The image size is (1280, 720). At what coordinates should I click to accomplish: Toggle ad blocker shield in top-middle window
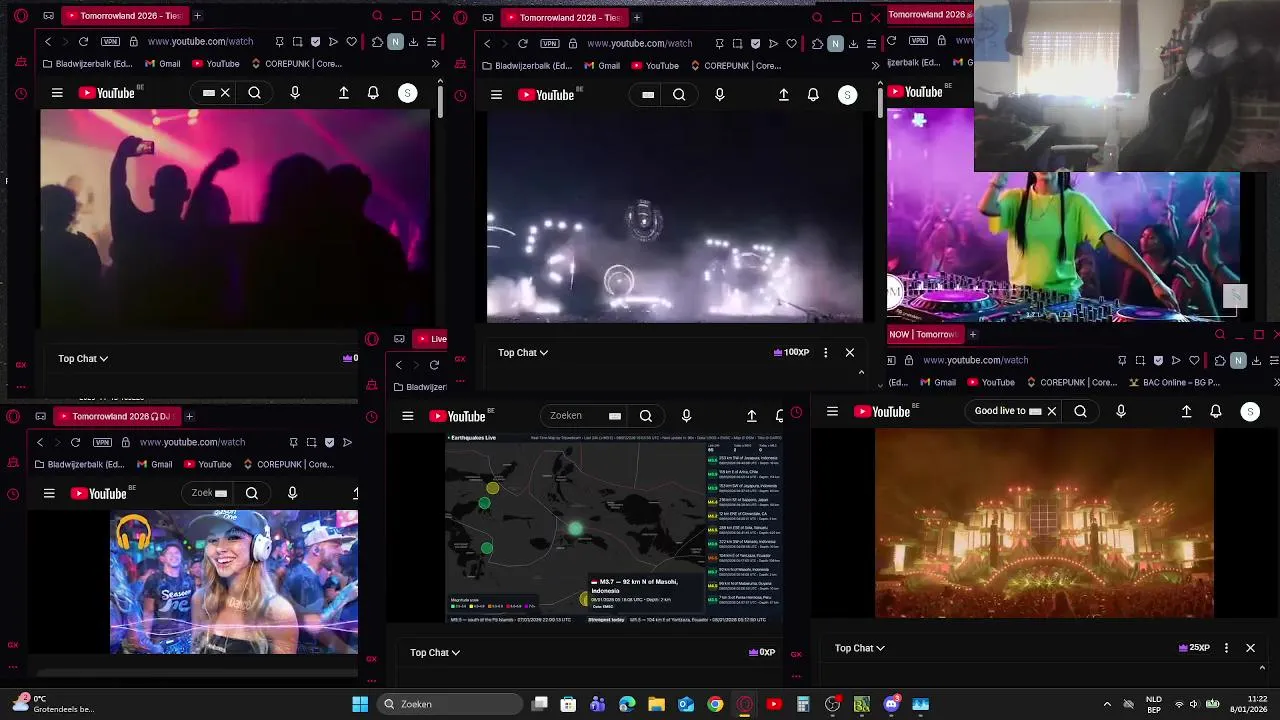tap(755, 43)
